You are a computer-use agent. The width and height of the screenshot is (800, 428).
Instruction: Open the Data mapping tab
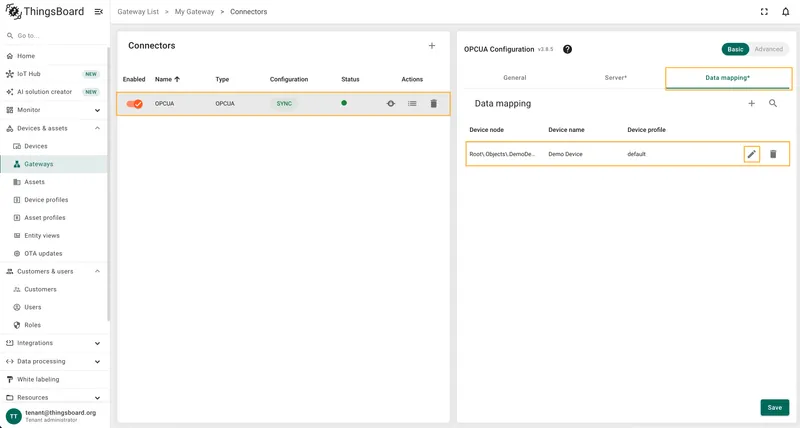click(728, 78)
